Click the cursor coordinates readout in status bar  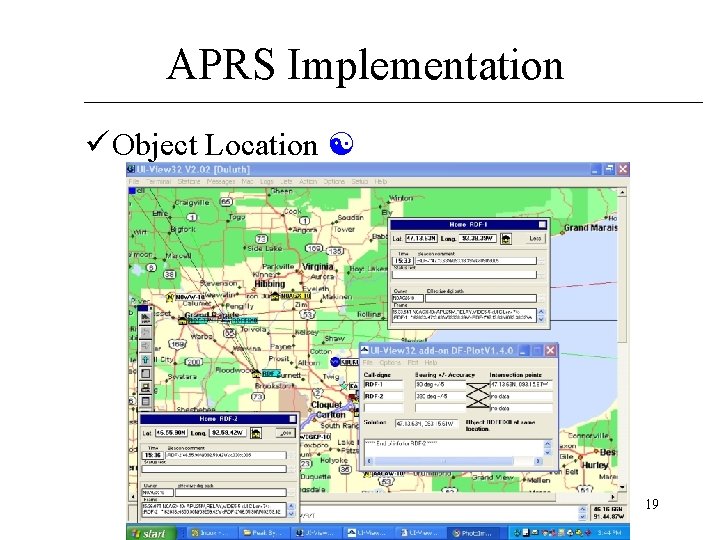(608, 513)
